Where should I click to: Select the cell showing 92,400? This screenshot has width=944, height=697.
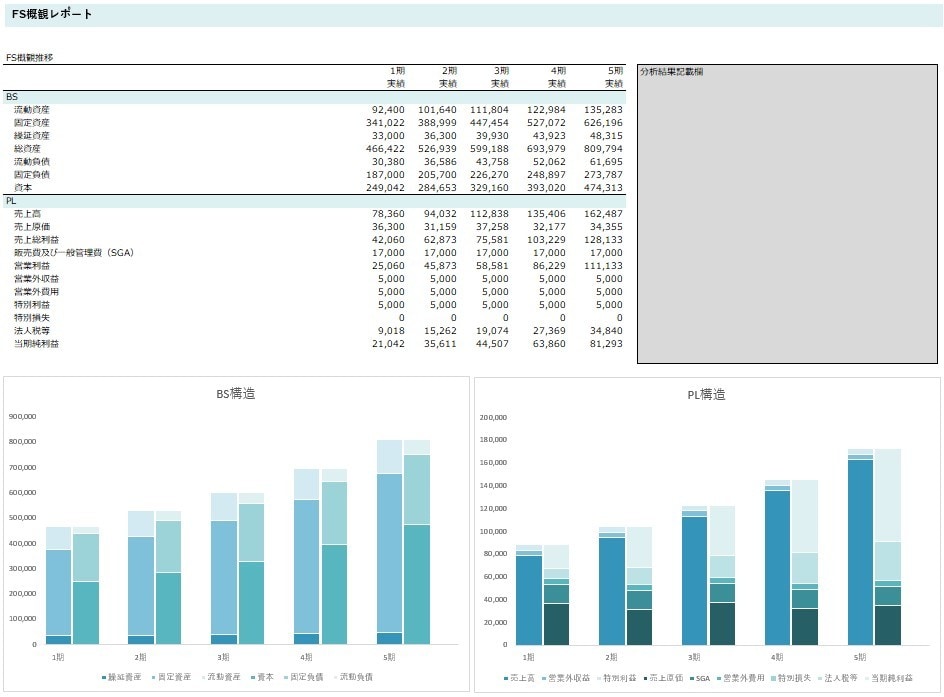click(x=388, y=110)
